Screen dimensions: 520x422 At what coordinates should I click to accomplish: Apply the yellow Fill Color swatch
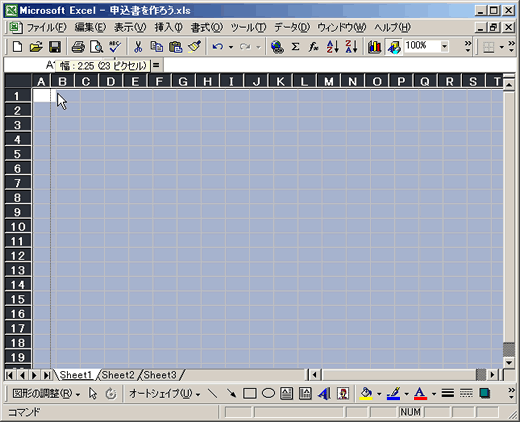(366, 394)
